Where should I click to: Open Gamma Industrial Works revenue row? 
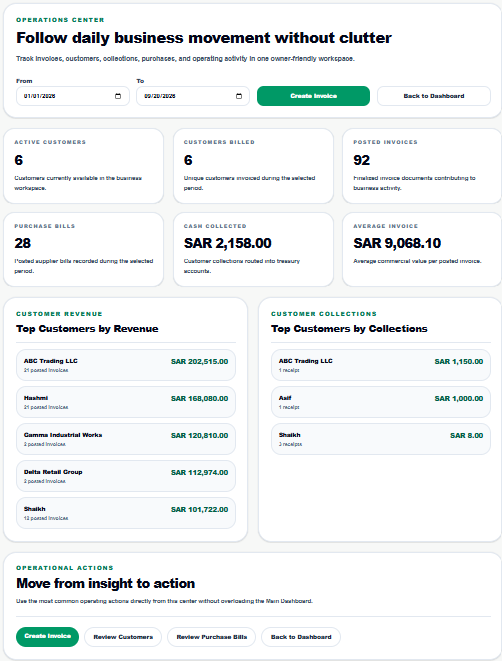[x=126, y=439]
